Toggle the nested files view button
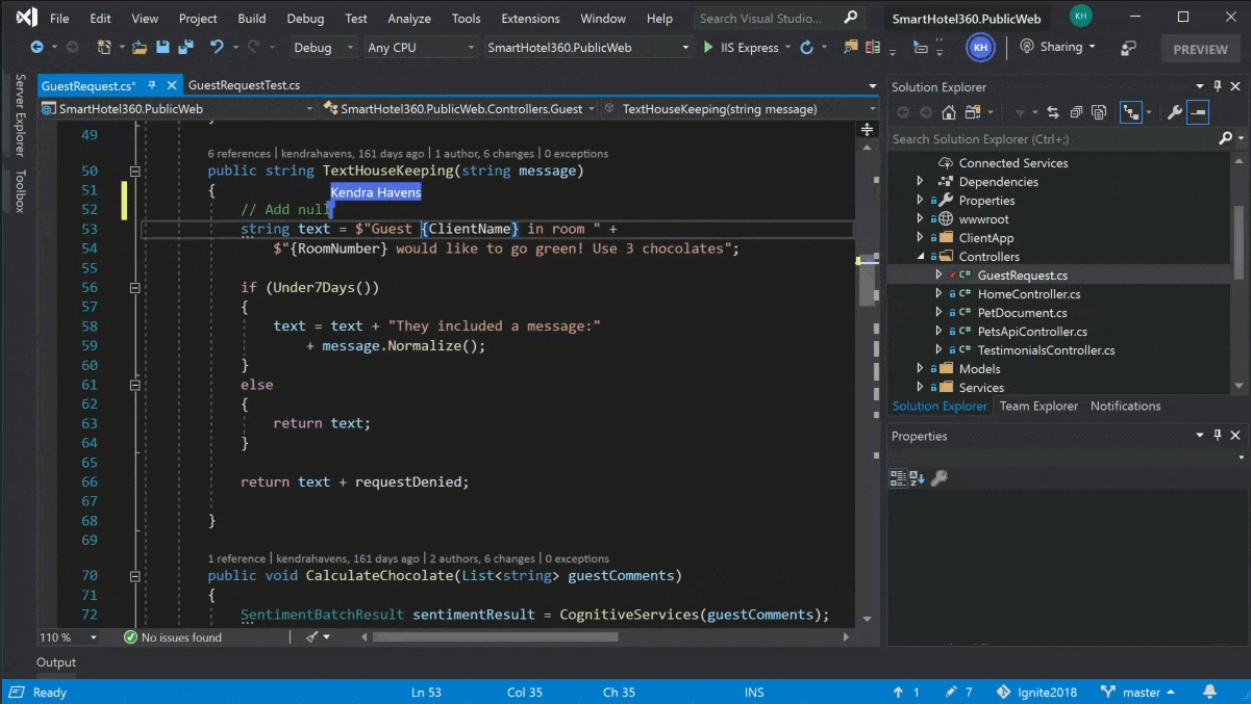The width and height of the screenshot is (1251, 704). tap(1131, 113)
